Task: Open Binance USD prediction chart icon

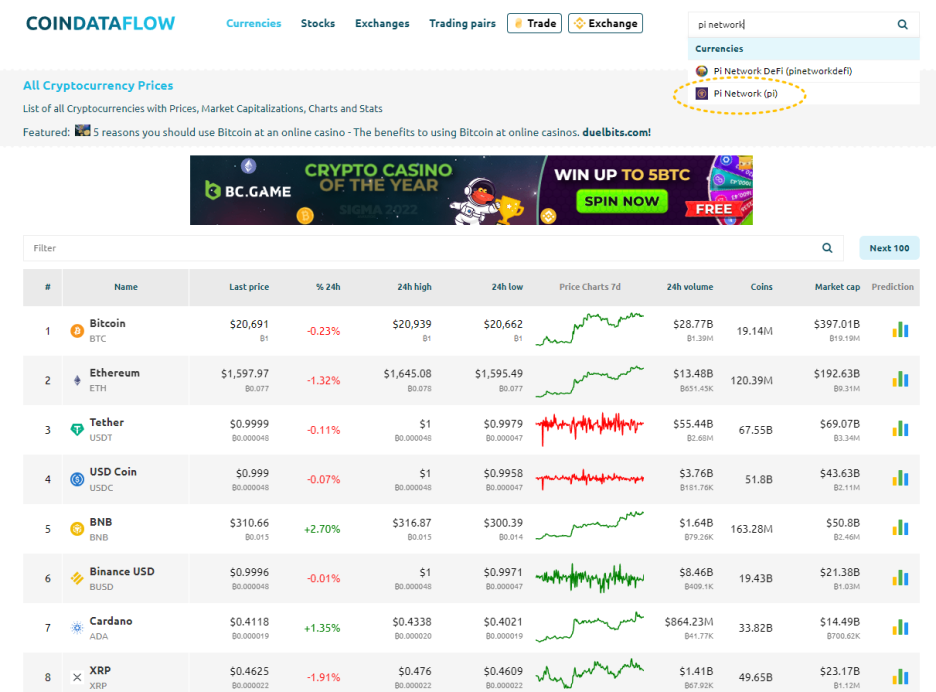Action: [900, 577]
